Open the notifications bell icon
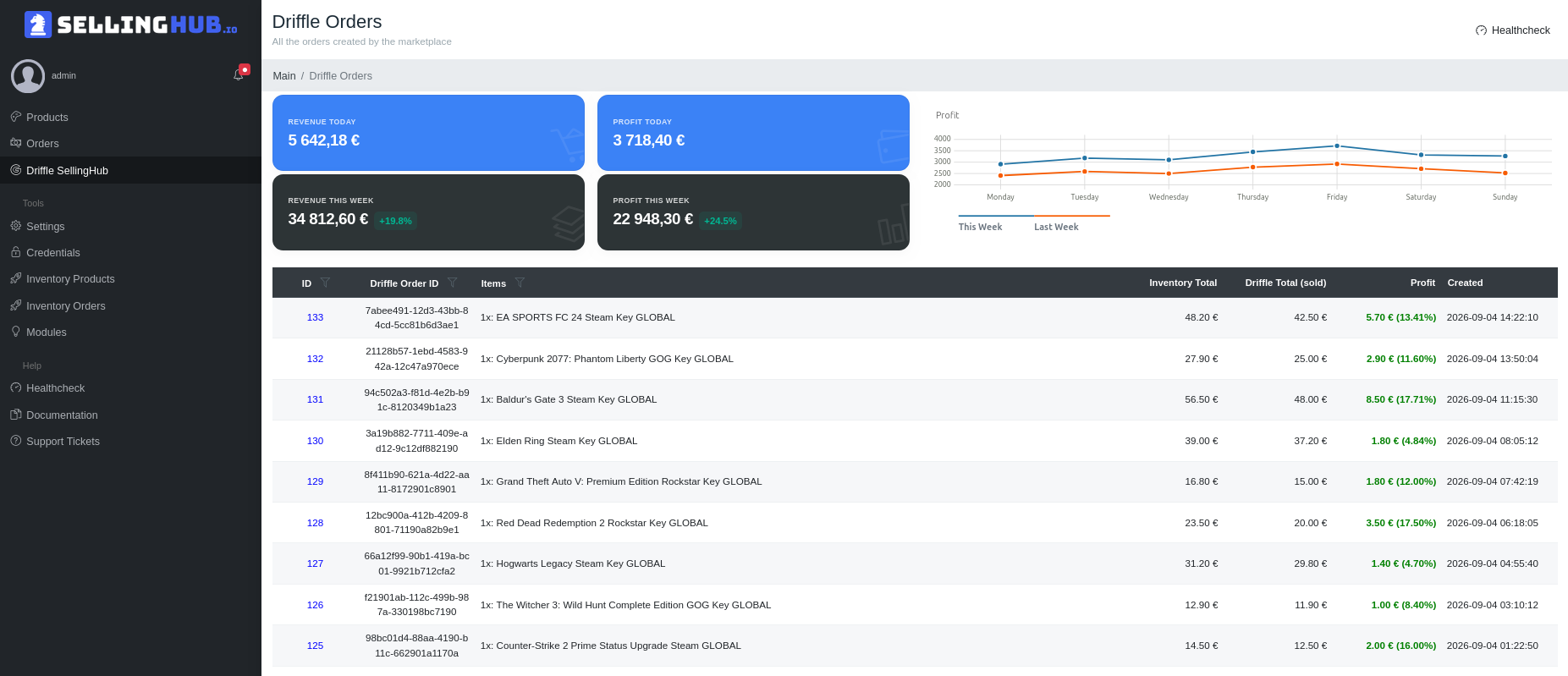Image resolution: width=1568 pixels, height=676 pixels. pos(239,74)
